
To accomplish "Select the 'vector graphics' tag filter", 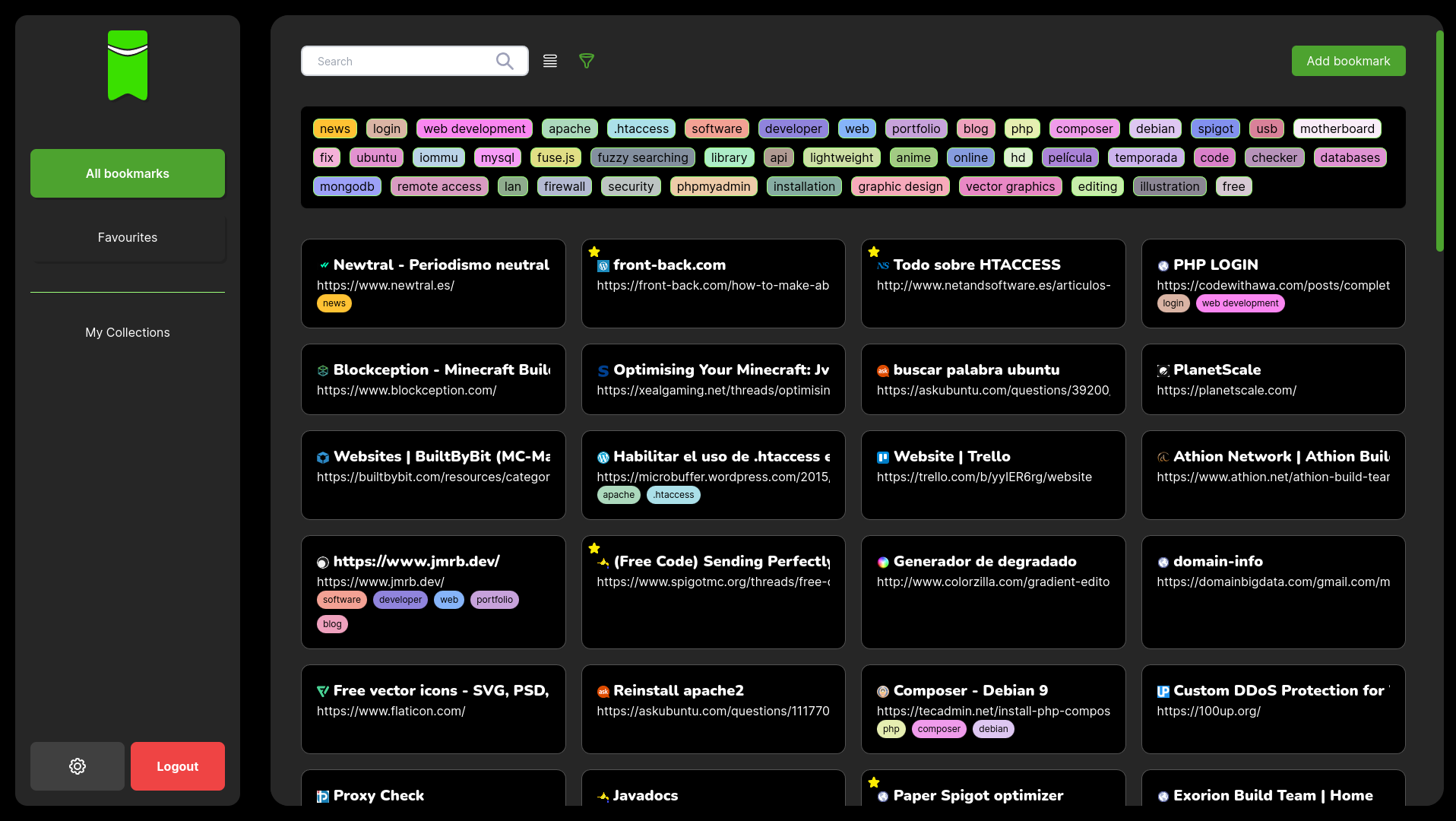I will (1010, 186).
